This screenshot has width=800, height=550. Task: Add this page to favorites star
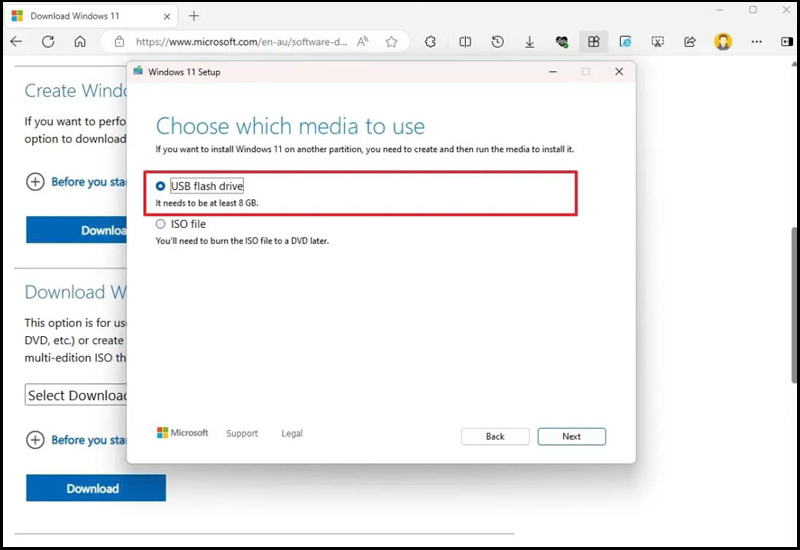pyautogui.click(x=391, y=42)
